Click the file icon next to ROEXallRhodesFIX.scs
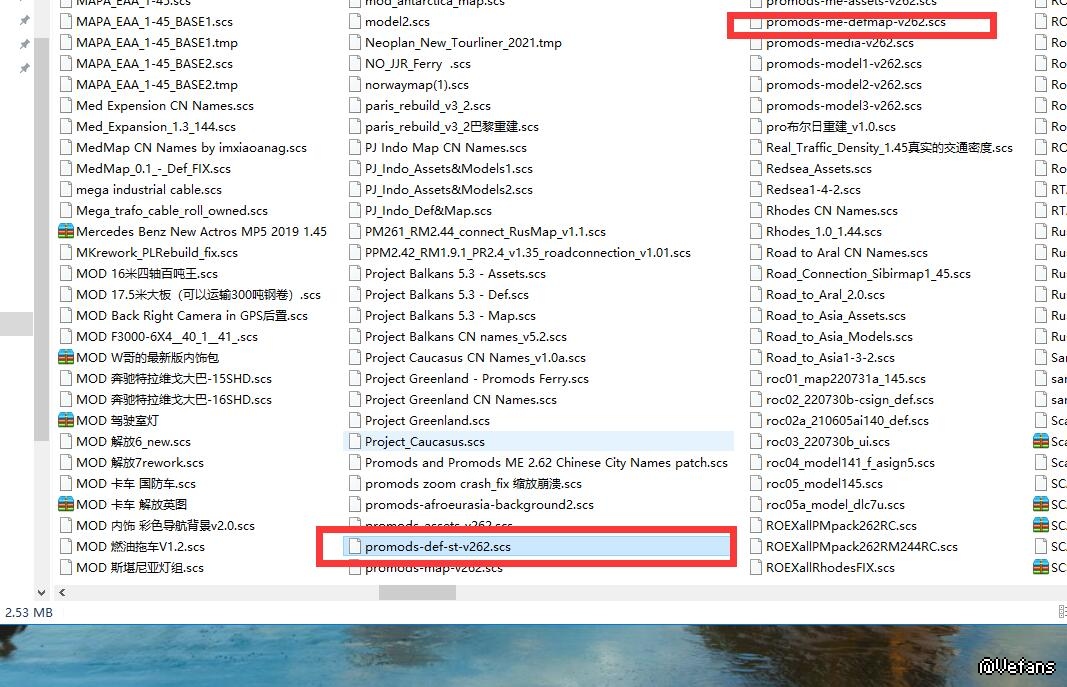Screen dimensions: 1067x687 pyautogui.click(x=756, y=568)
